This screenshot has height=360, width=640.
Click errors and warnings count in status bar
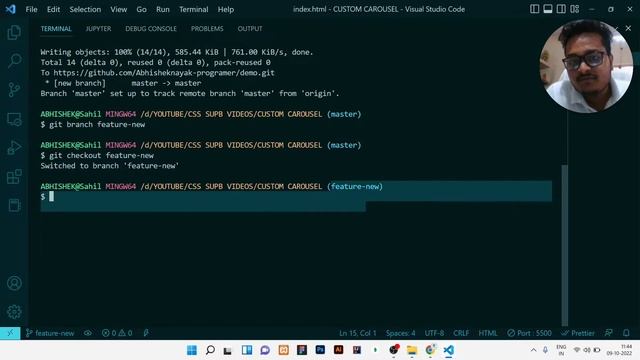[x=117, y=333]
